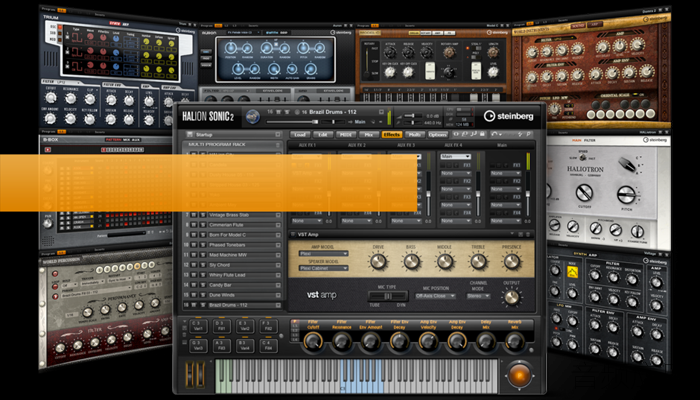The height and width of the screenshot is (400, 700).
Task: Solo the Phased Tonebars slot
Action: coord(202,245)
